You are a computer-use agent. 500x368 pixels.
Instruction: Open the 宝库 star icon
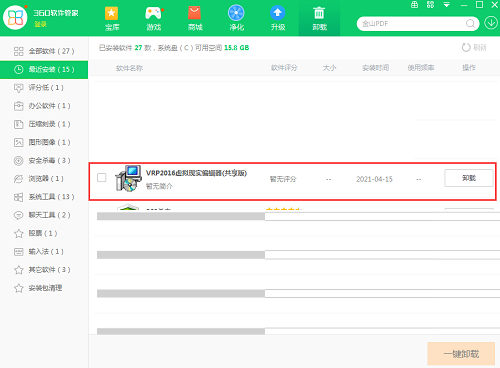[112, 13]
